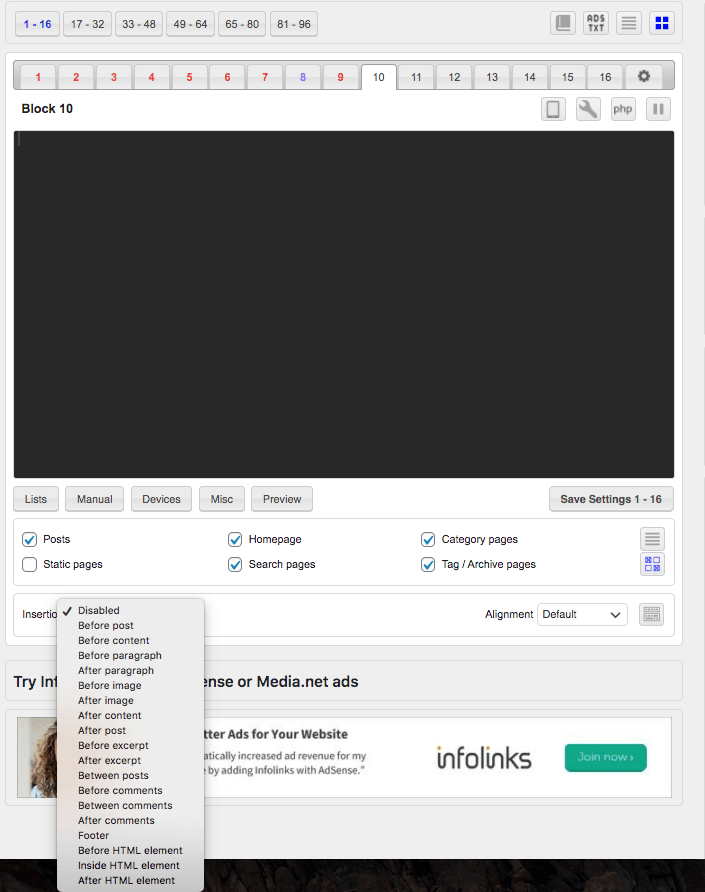This screenshot has height=892, width=705.
Task: Select After excerpt option
Action: 130,760
